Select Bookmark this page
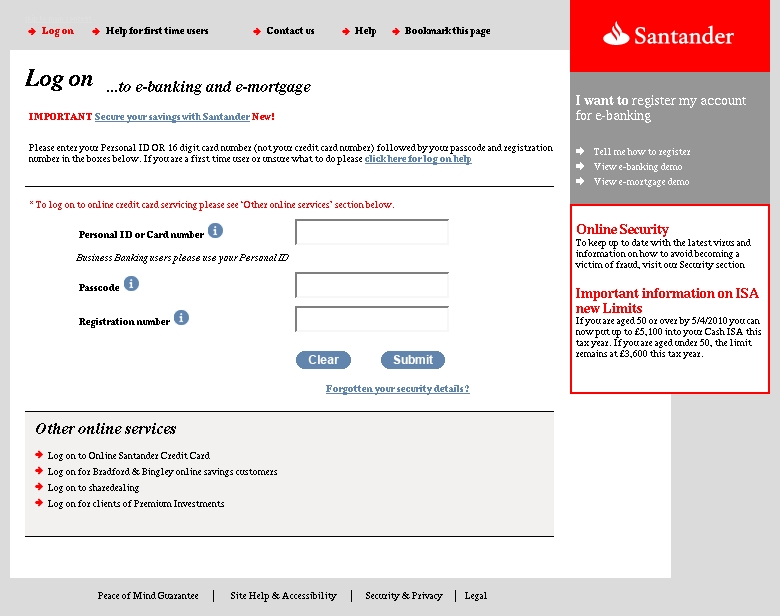Viewport: 780px width, 616px height. (447, 31)
